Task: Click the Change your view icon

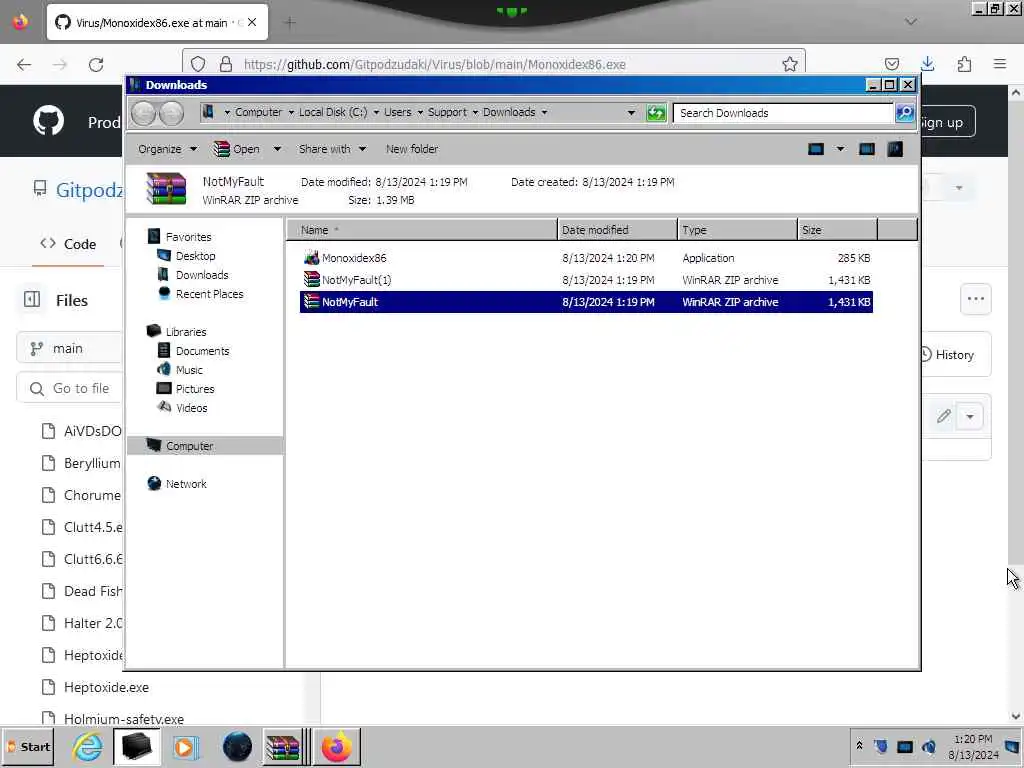Action: (x=816, y=149)
